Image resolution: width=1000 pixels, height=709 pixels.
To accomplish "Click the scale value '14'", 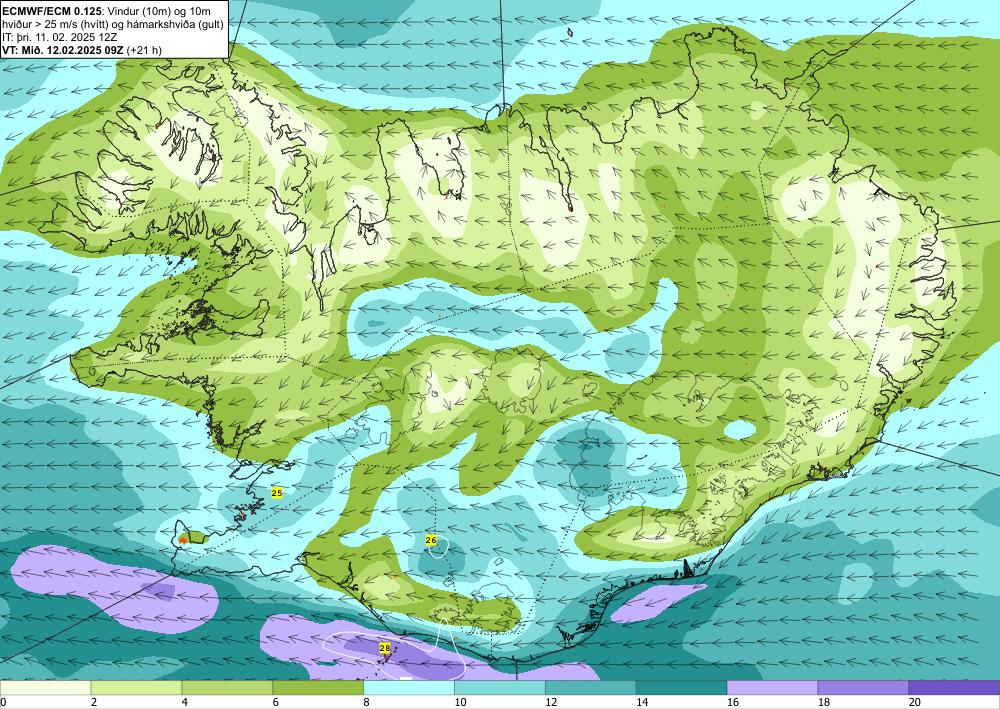I will coord(642,702).
